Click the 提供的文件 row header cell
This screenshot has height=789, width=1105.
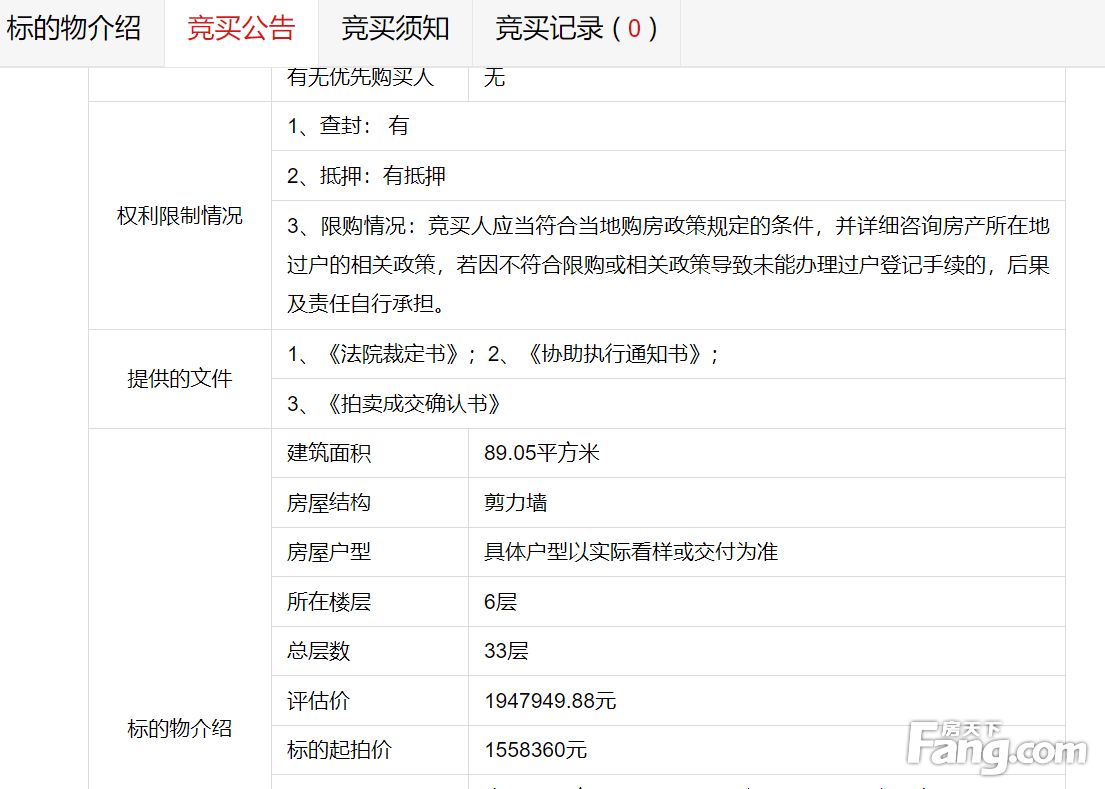click(180, 379)
